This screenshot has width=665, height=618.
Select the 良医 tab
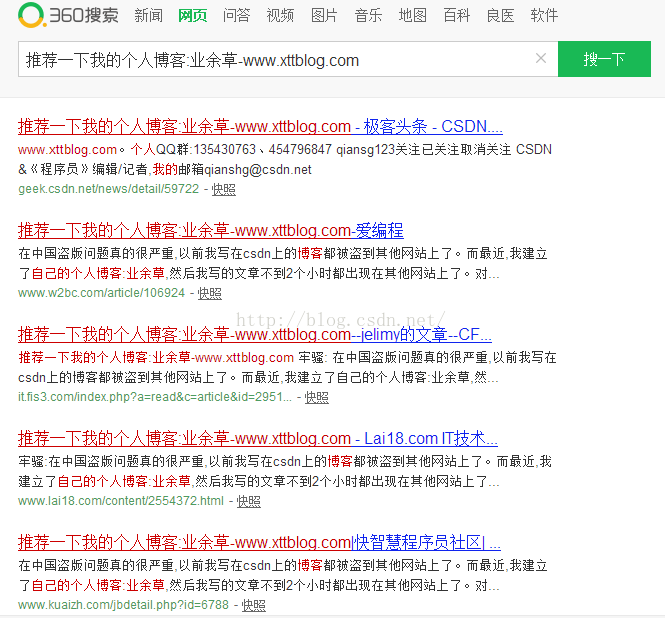point(501,16)
